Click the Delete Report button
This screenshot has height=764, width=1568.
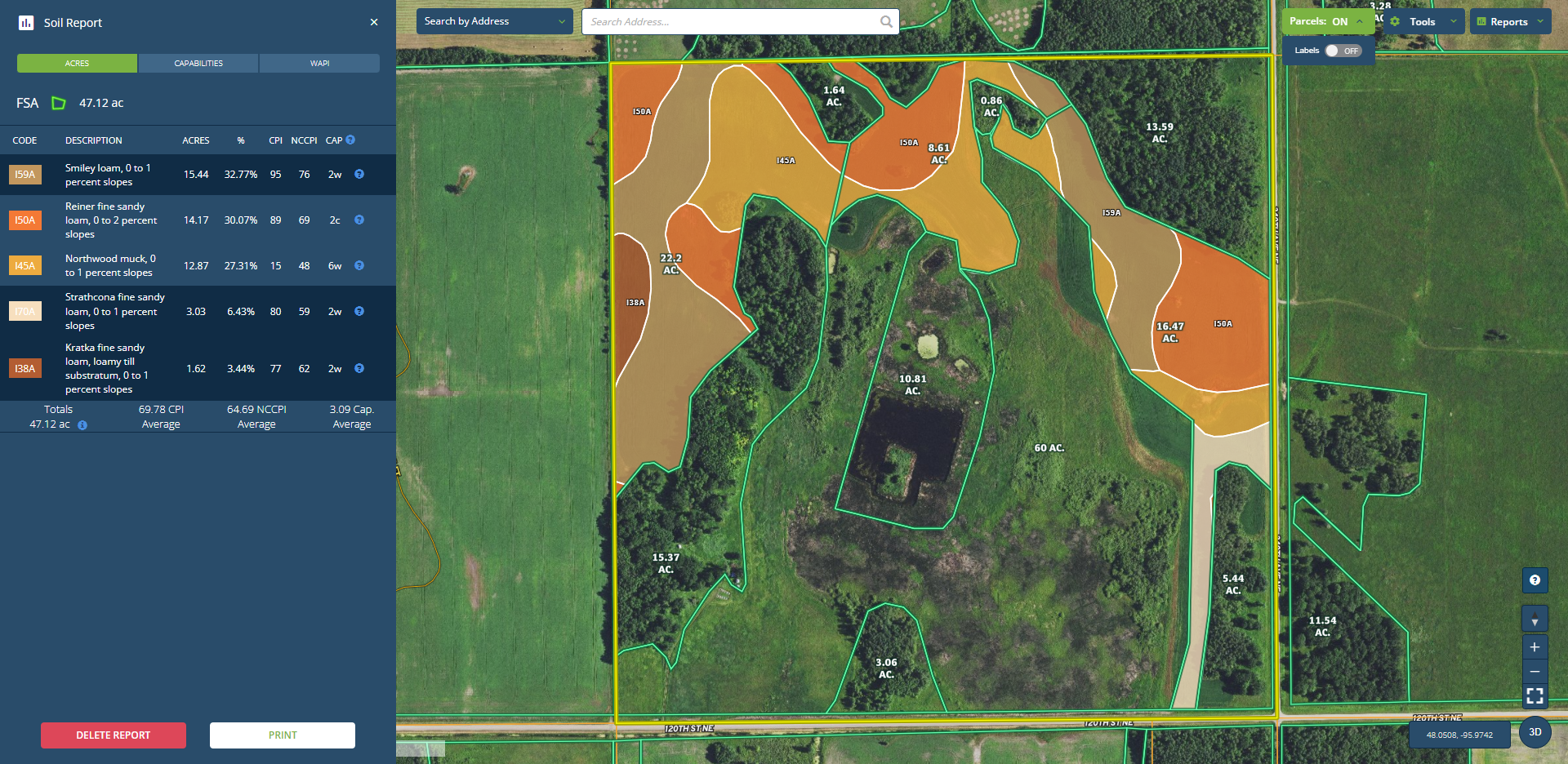click(x=114, y=735)
